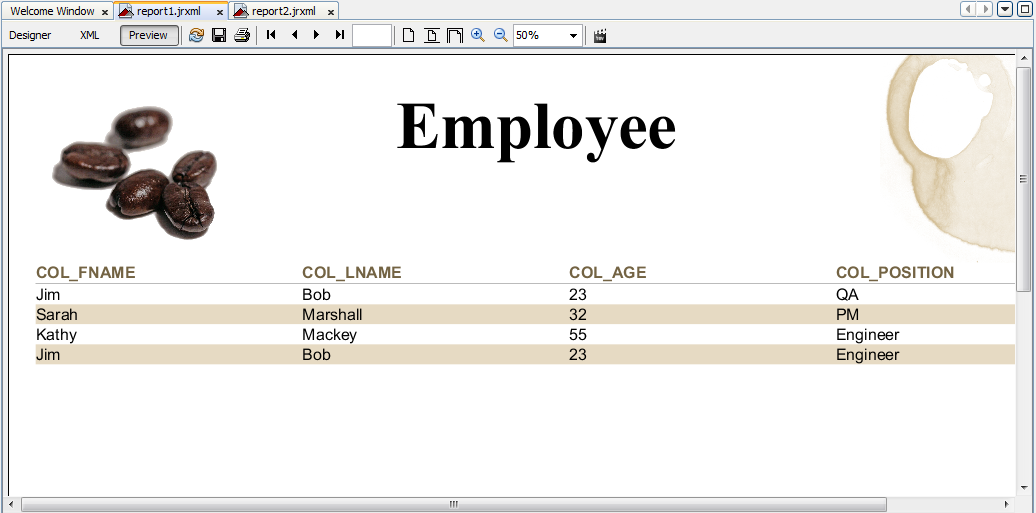Click the Mackey last name cell
This screenshot has width=1036, height=513.
330,335
